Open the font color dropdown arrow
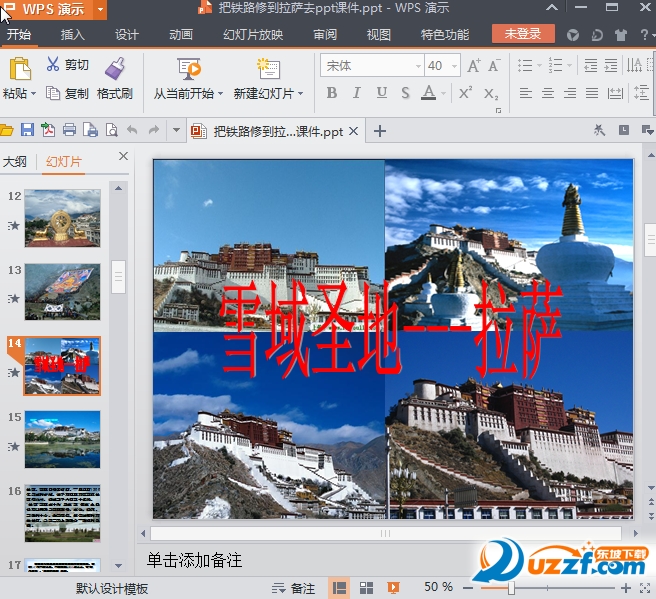Viewport: 656px width, 599px height. click(x=443, y=93)
